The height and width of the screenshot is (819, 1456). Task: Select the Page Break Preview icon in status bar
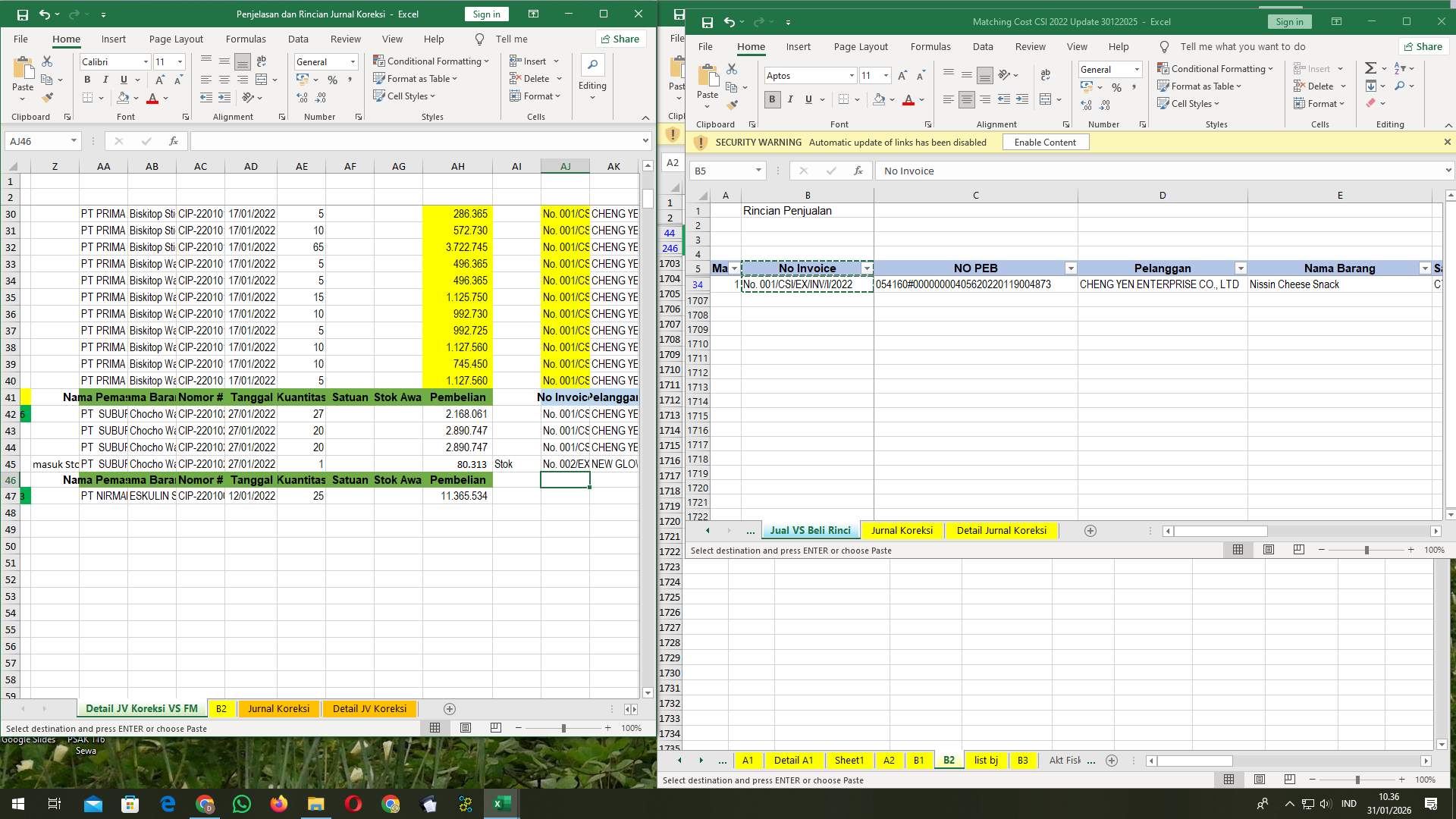coord(1298,550)
